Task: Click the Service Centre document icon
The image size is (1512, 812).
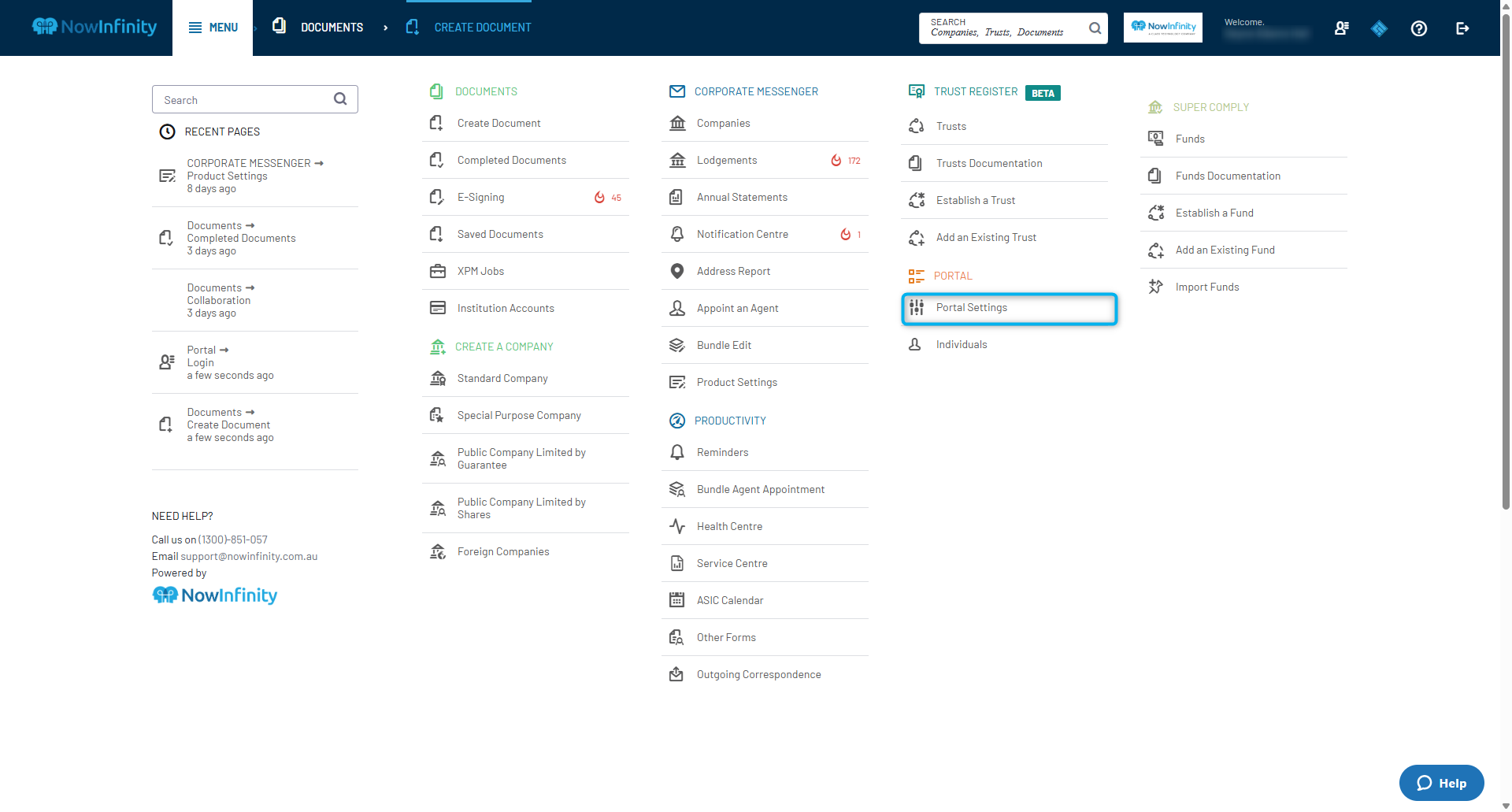Action: [x=676, y=563]
